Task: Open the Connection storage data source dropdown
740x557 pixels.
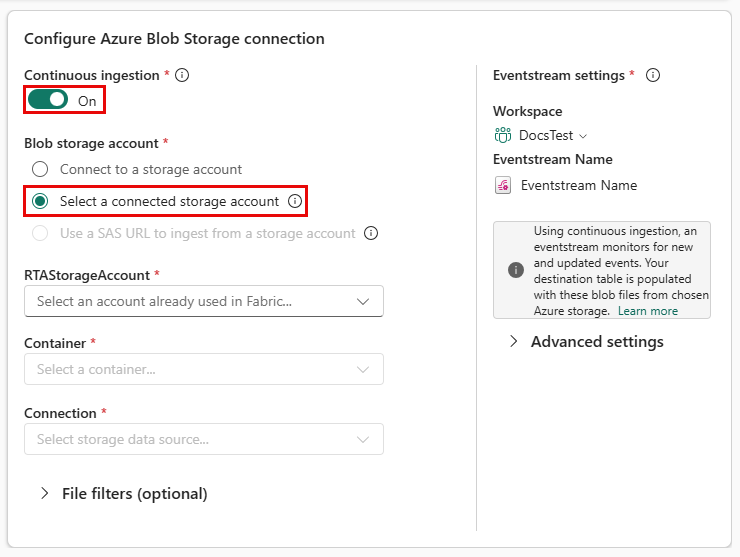Action: tap(204, 439)
